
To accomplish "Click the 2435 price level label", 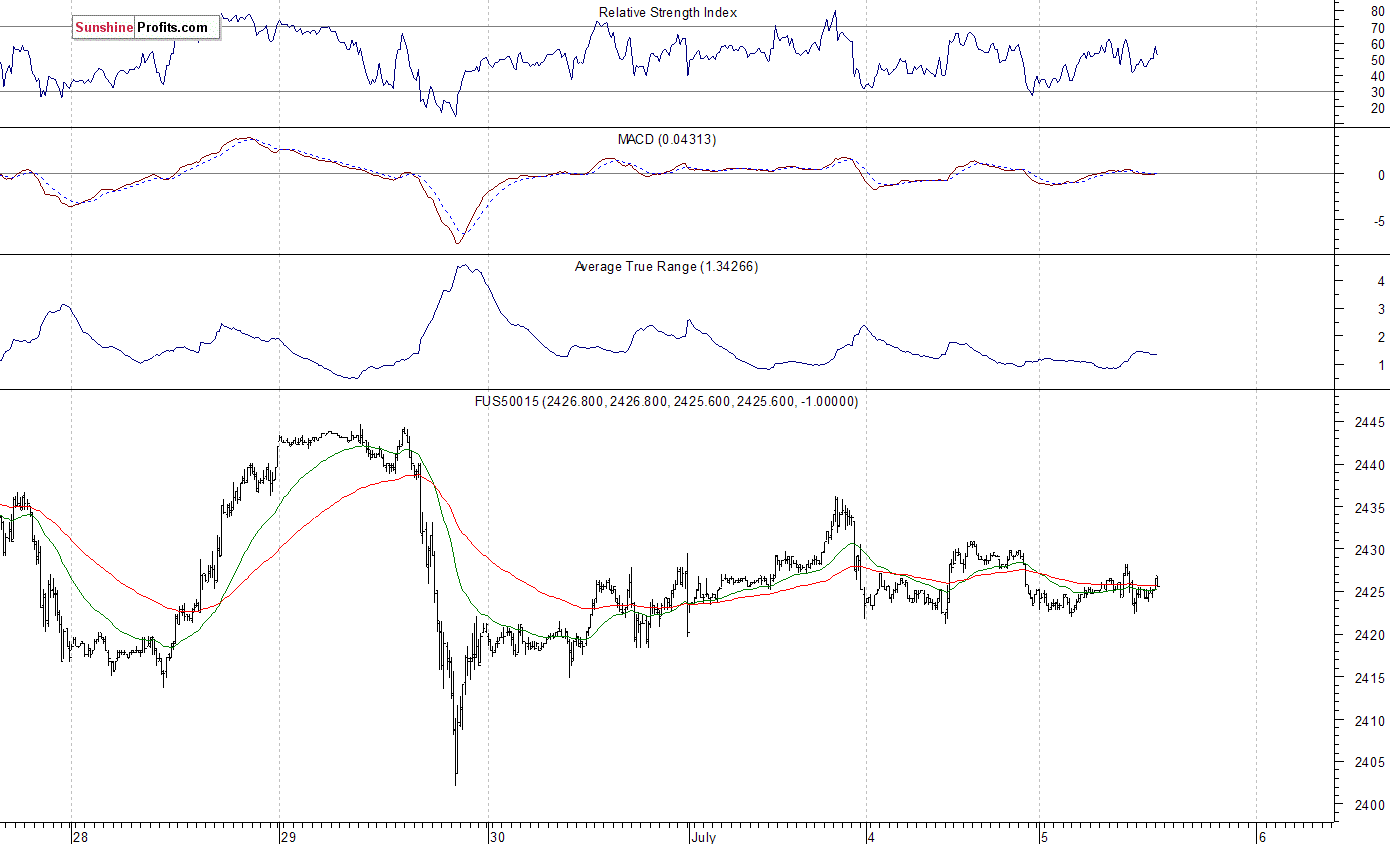I will [x=1370, y=508].
